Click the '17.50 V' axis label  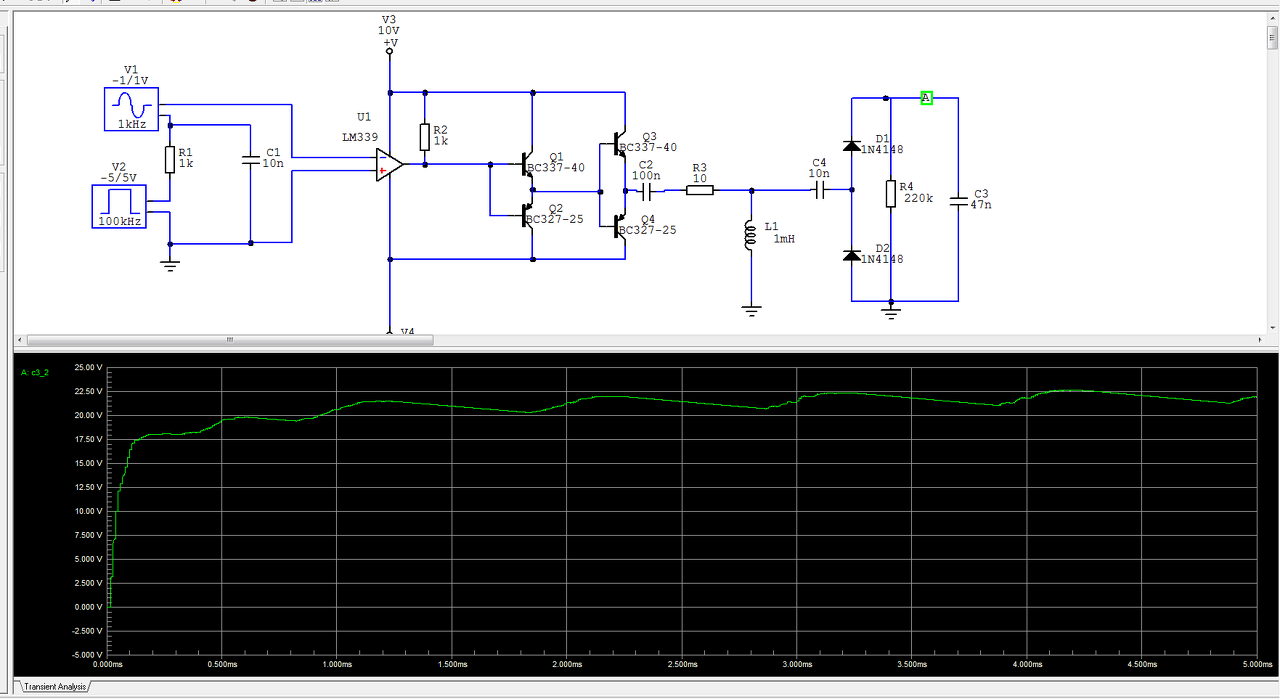point(89,439)
